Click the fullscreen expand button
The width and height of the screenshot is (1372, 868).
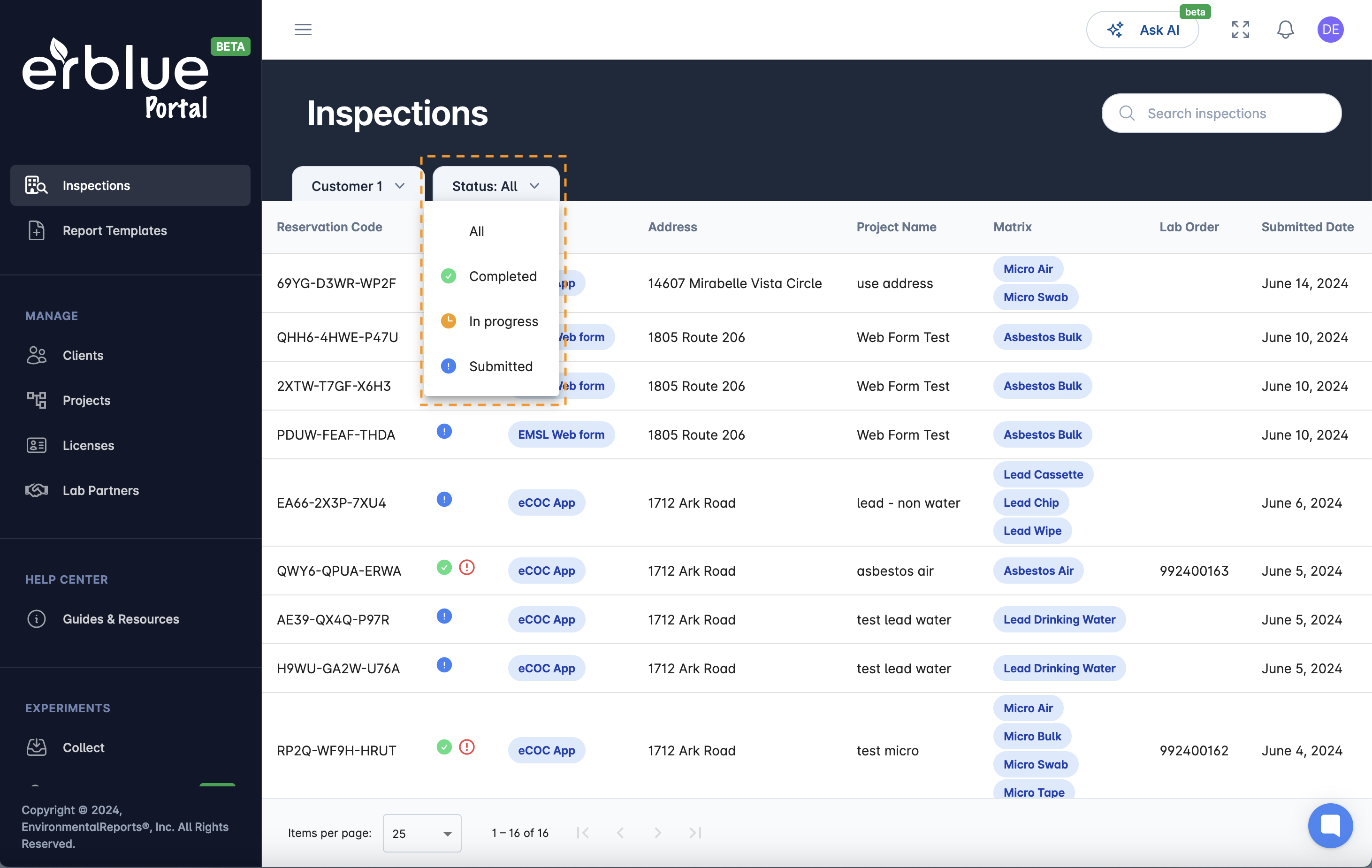pos(1240,29)
